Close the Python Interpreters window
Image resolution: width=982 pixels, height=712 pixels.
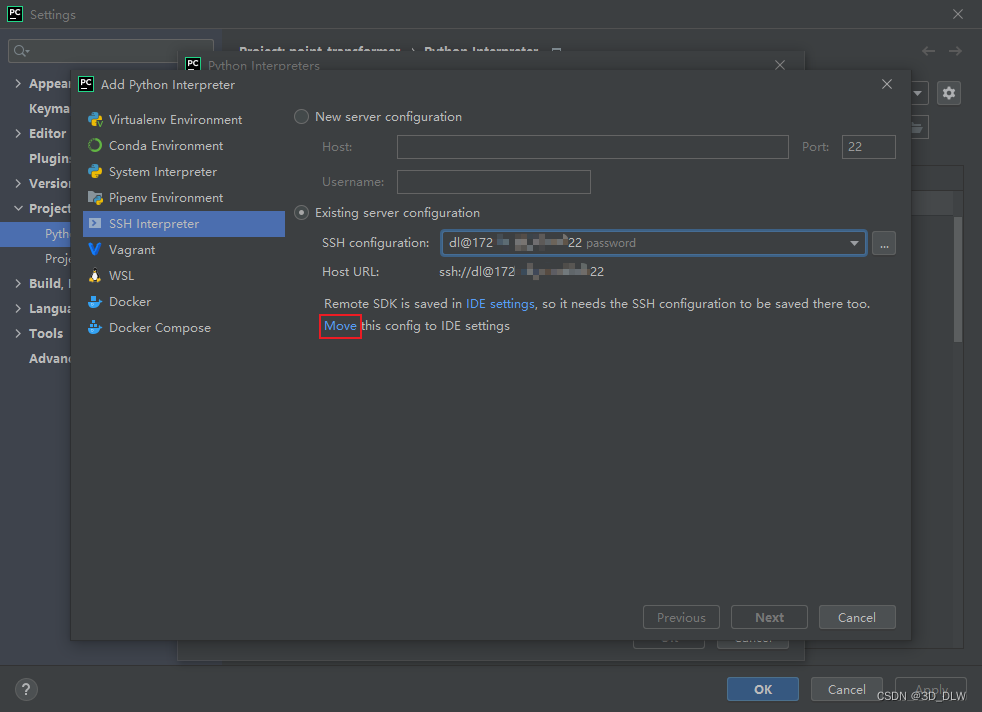click(x=780, y=65)
